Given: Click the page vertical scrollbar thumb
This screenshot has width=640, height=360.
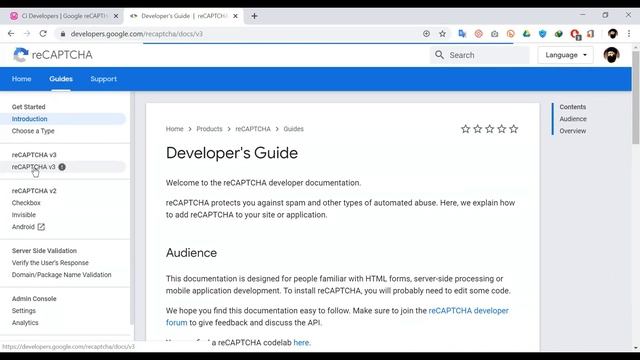Looking at the screenshot, I should click(636, 98).
